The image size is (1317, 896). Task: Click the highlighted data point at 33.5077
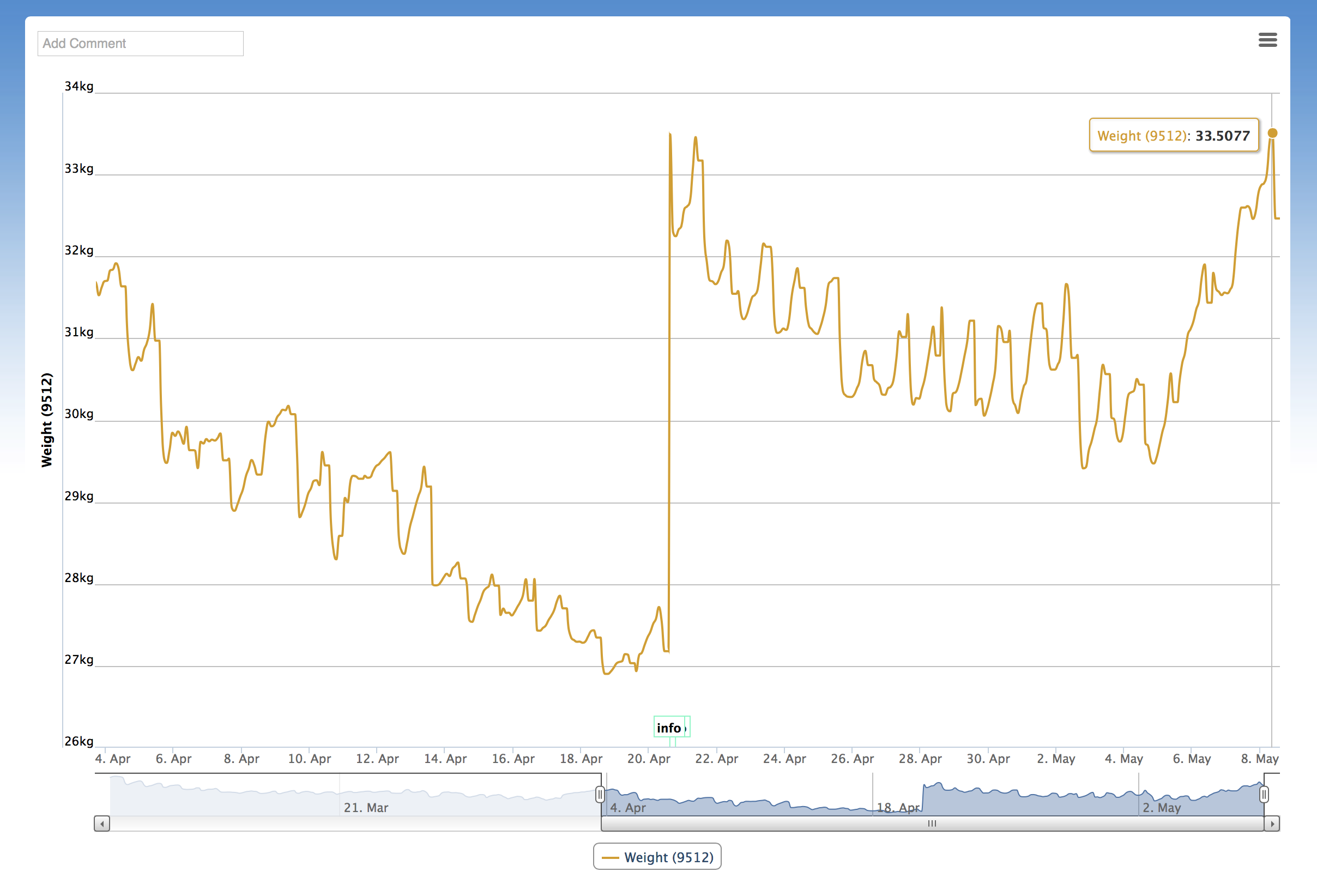pyautogui.click(x=1272, y=133)
